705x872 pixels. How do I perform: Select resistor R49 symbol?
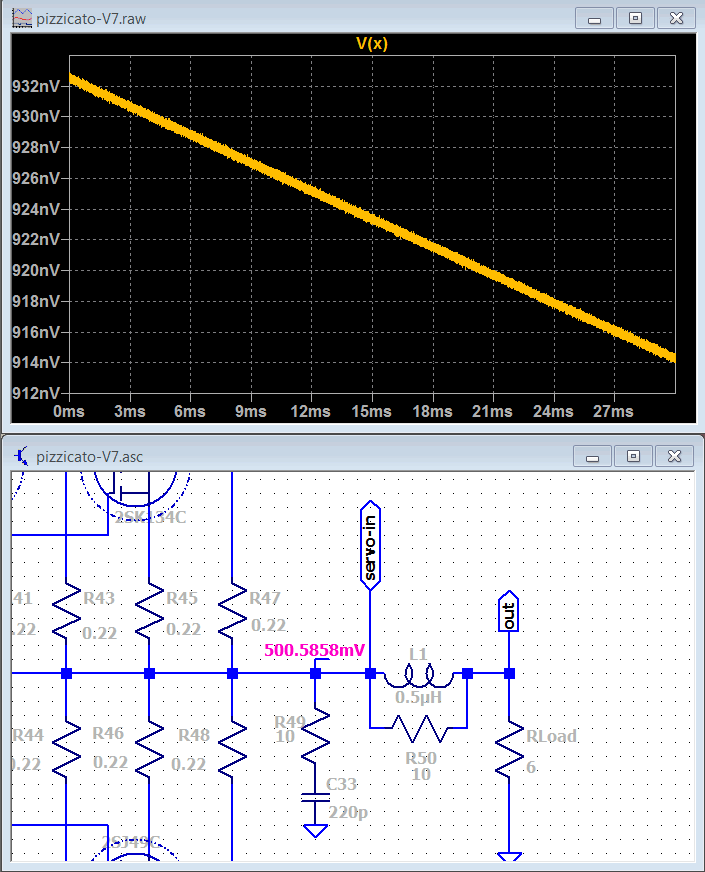pyautogui.click(x=315, y=735)
